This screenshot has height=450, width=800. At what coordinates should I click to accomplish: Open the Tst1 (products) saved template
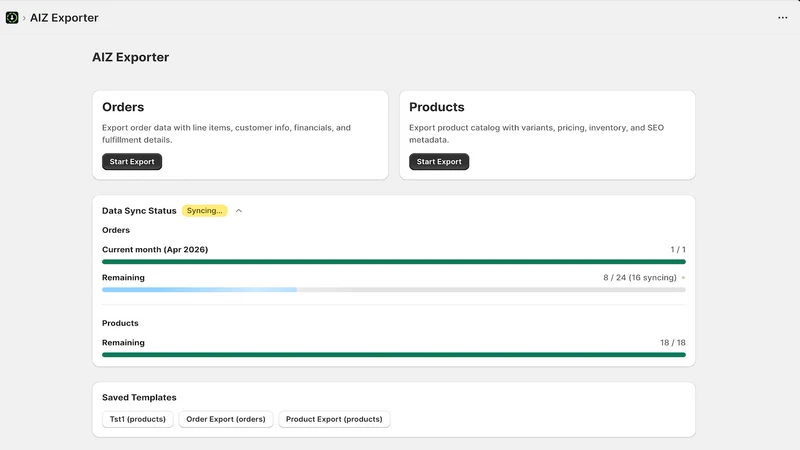[x=138, y=419]
